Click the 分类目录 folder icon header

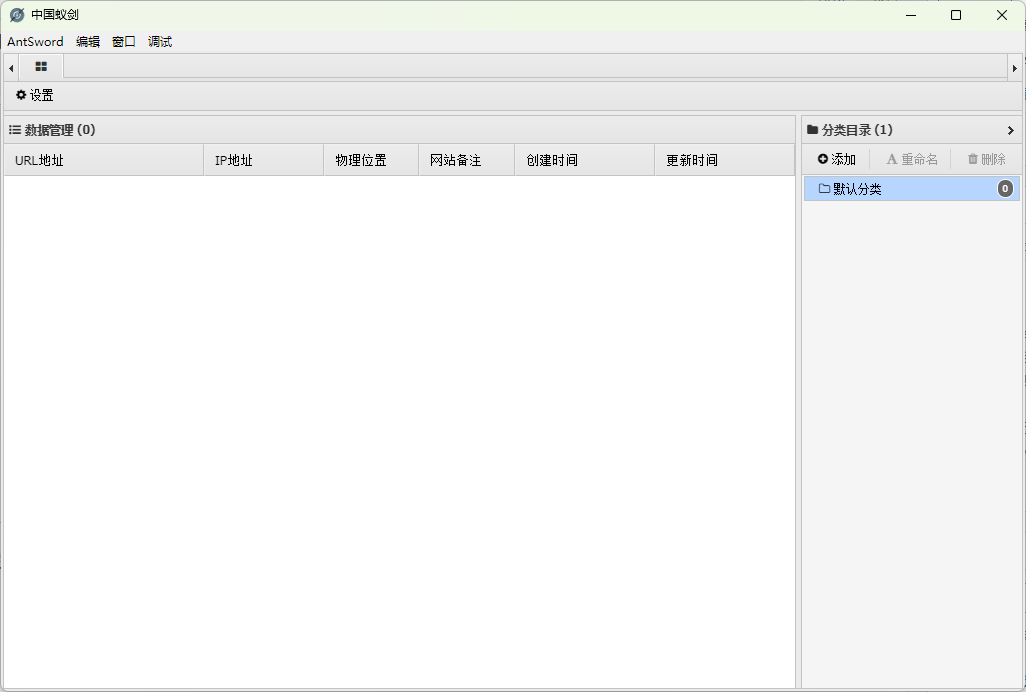[x=812, y=130]
